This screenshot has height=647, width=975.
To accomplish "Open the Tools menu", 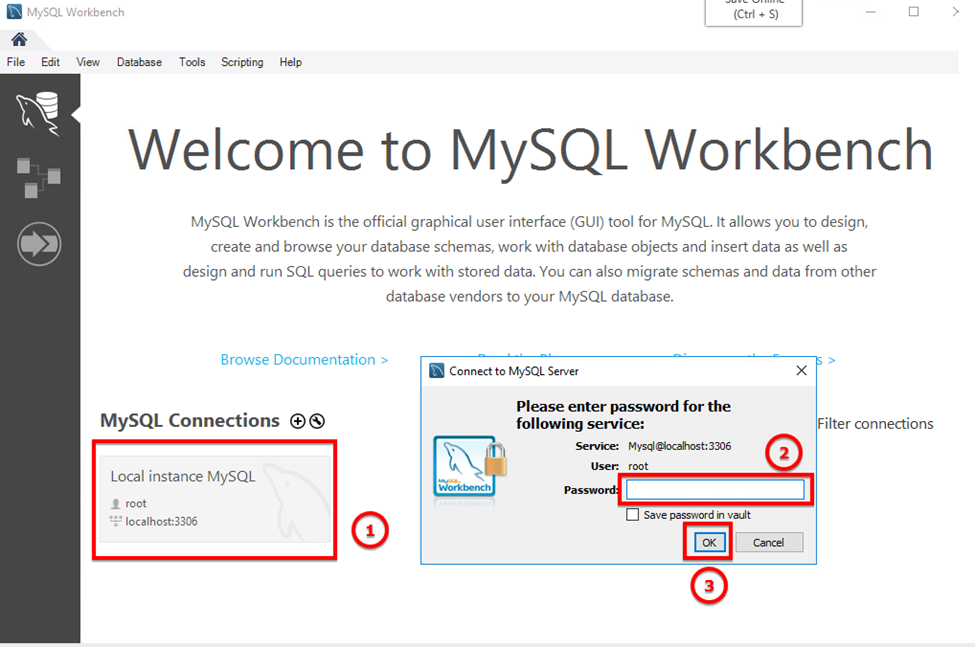I will click(192, 62).
